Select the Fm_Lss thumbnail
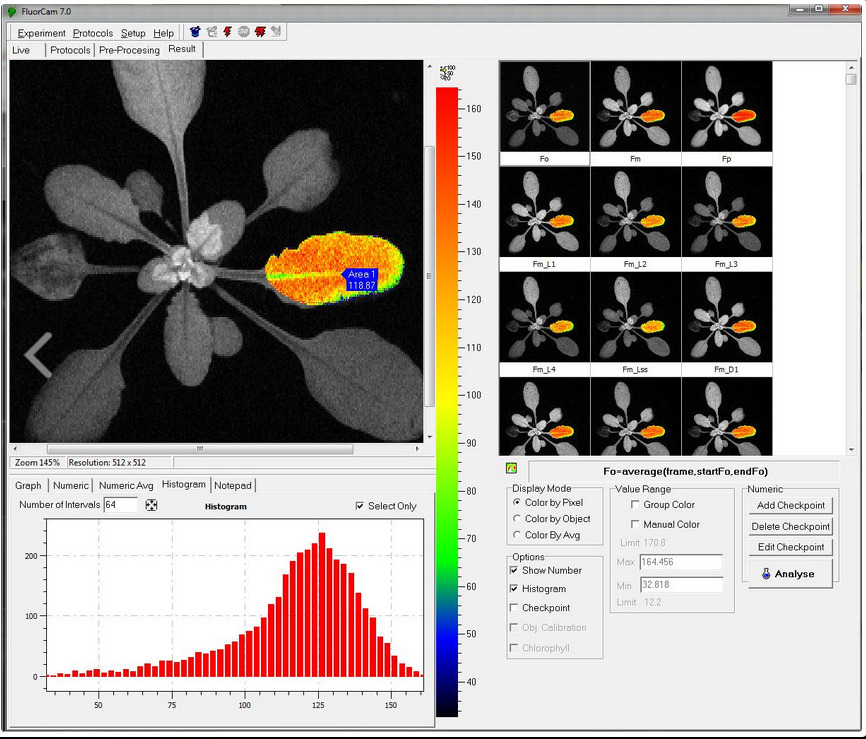 click(x=636, y=317)
